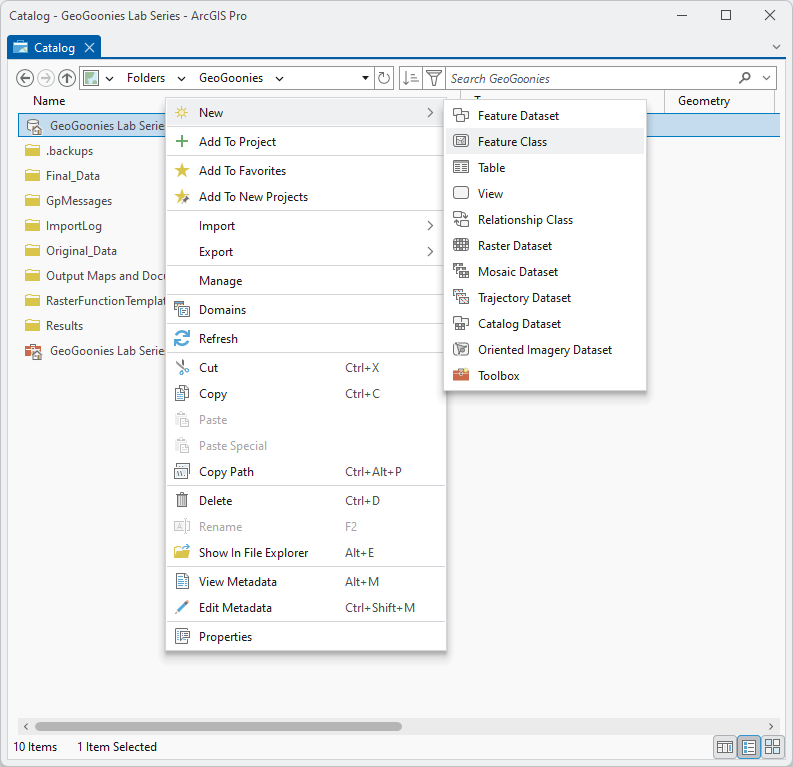The image size is (793, 767).
Task: Expand the GeoGoonies path dropdown
Action: click(279, 78)
